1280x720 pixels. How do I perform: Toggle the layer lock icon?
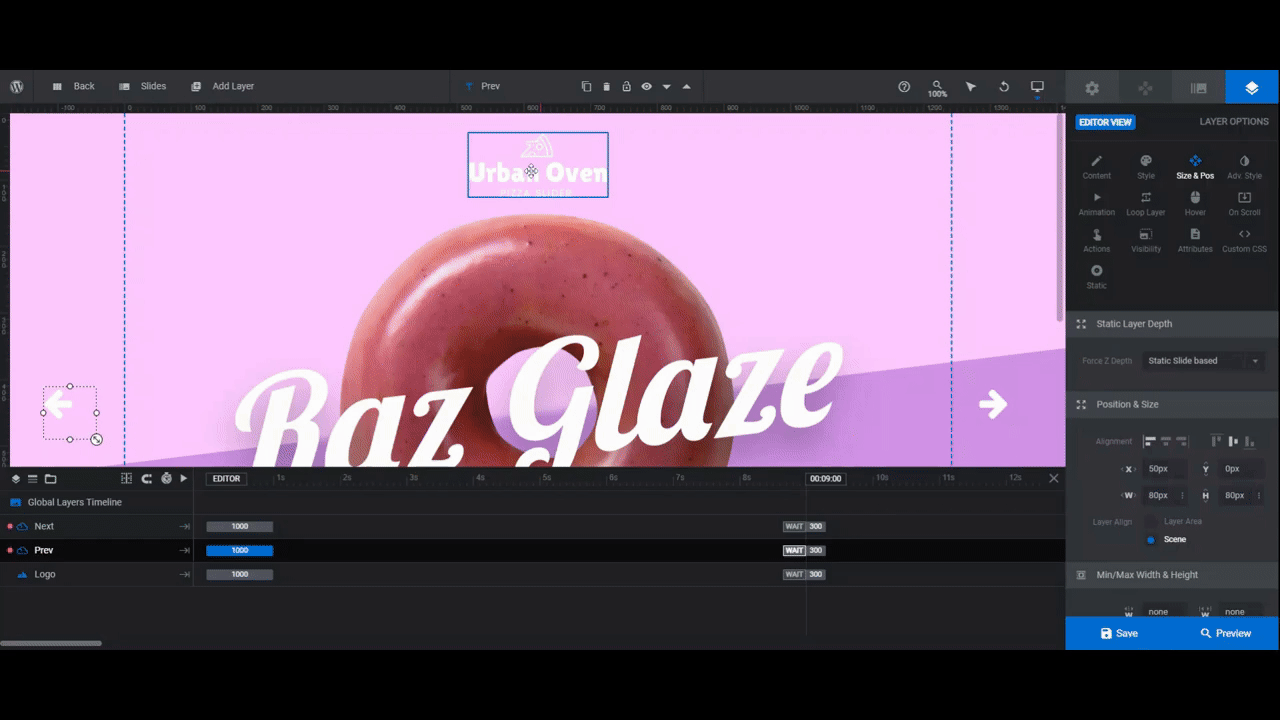point(626,87)
